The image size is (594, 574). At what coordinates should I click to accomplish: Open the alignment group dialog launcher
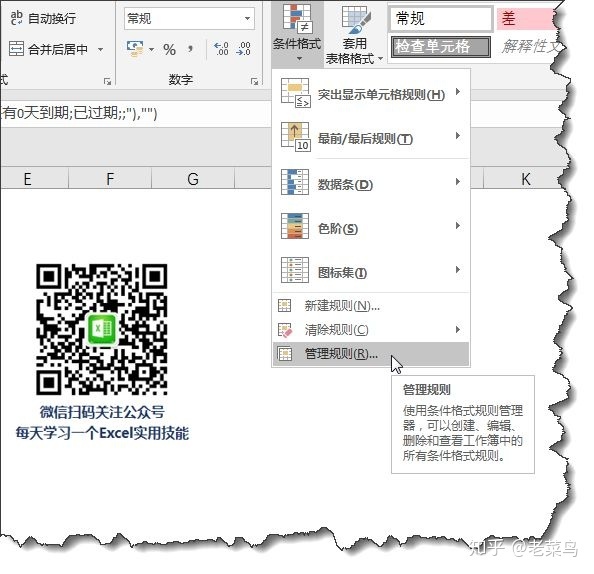click(x=108, y=81)
